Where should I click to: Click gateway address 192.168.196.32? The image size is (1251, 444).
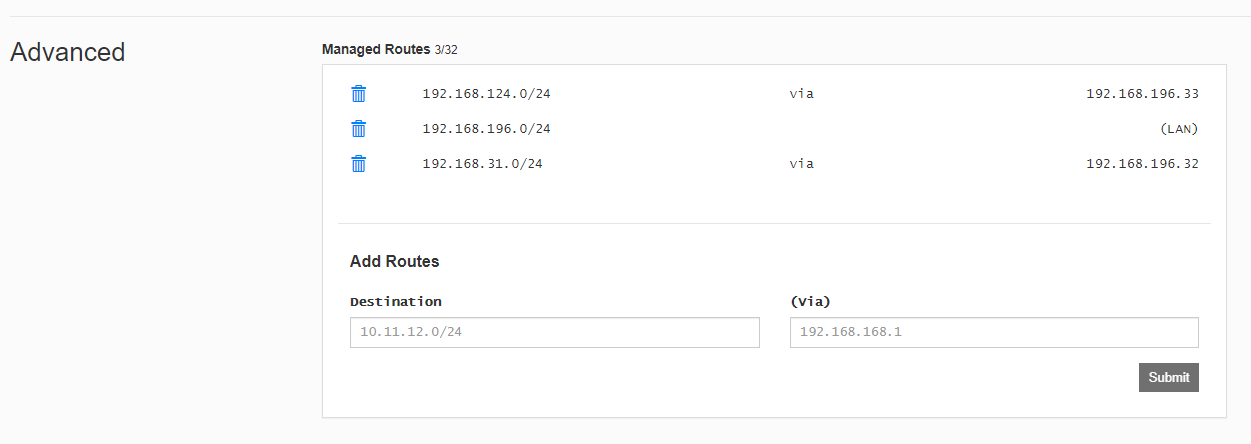(1142, 164)
